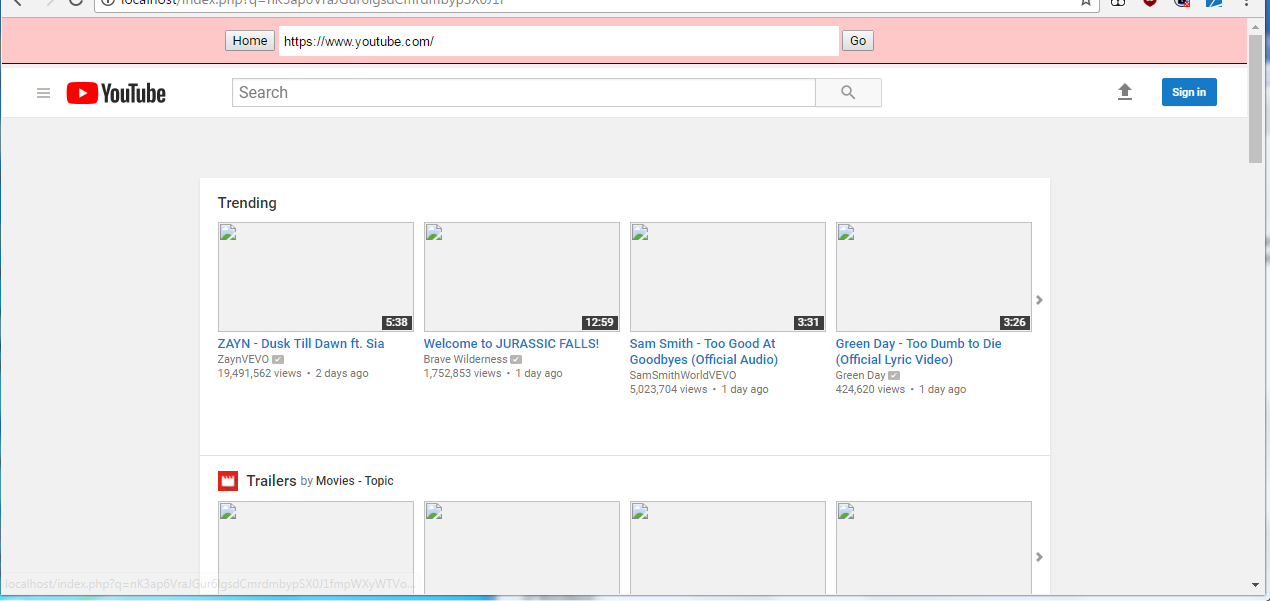The image size is (1270, 601).
Task: Open Green Day - Too Dumb to Die title
Action: [x=918, y=352]
